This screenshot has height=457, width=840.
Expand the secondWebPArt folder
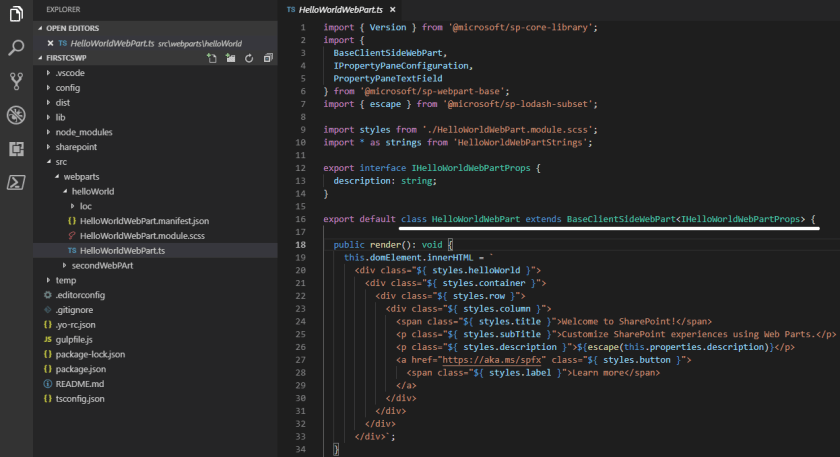(x=103, y=265)
